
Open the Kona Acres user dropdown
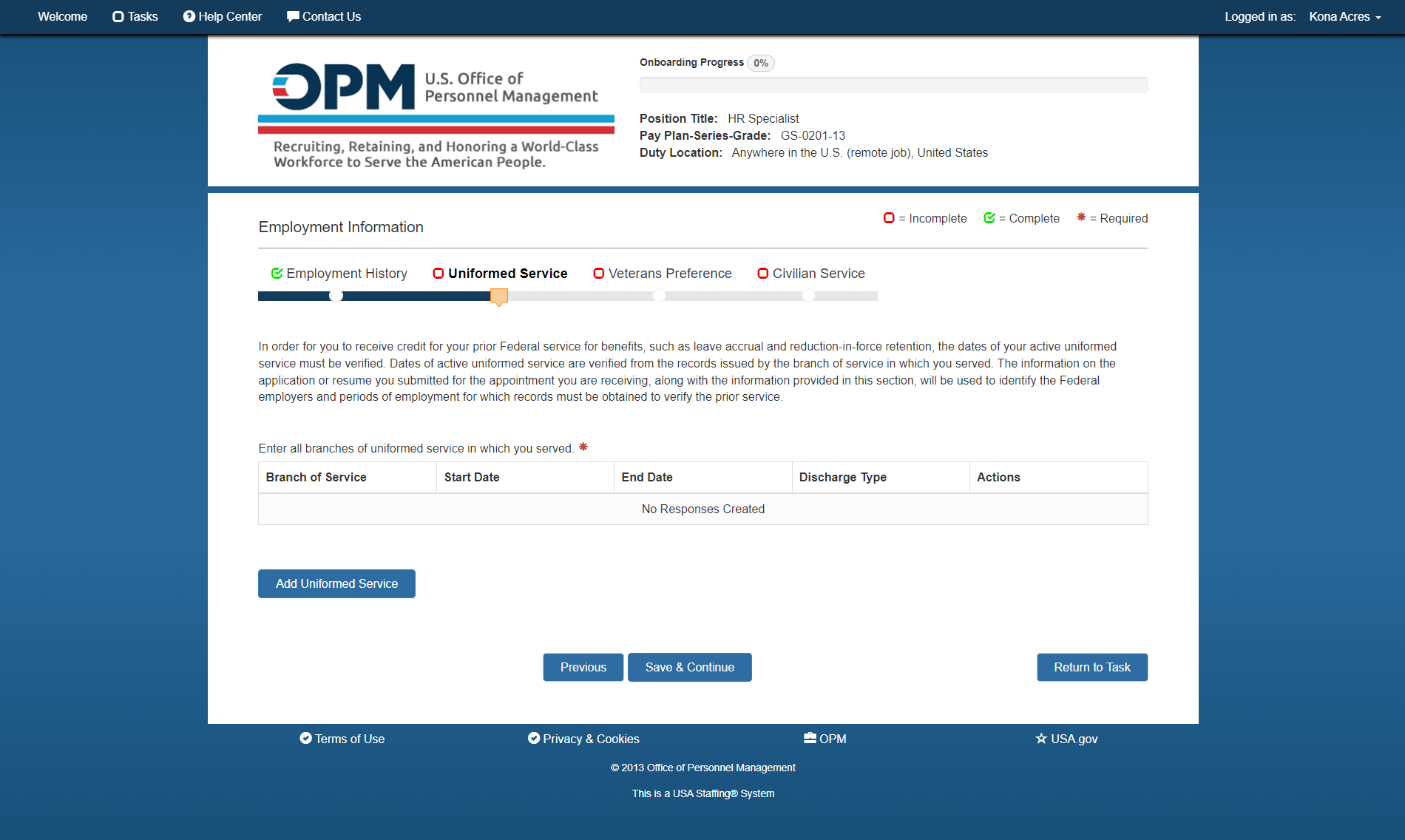point(1345,16)
